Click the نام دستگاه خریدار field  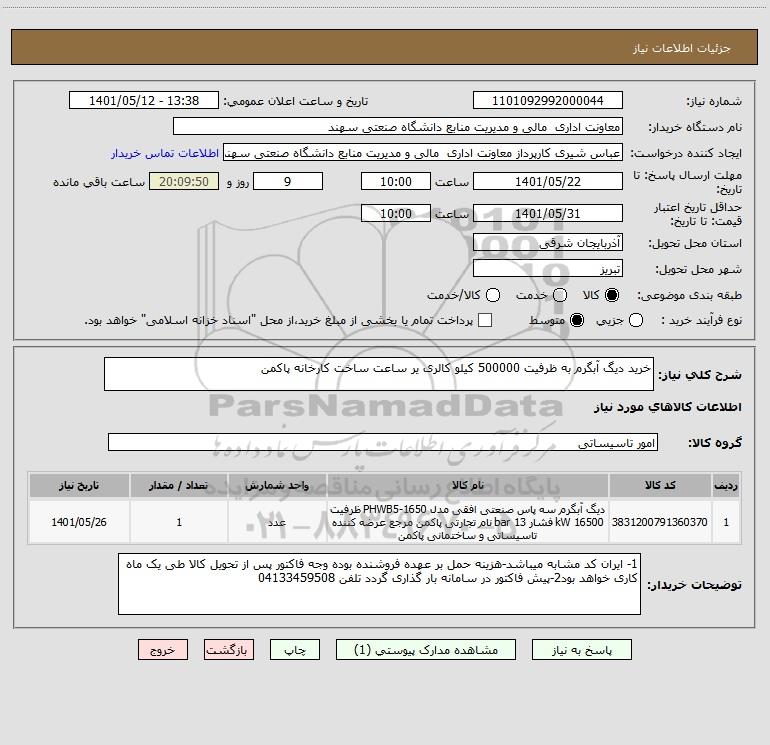[398, 127]
